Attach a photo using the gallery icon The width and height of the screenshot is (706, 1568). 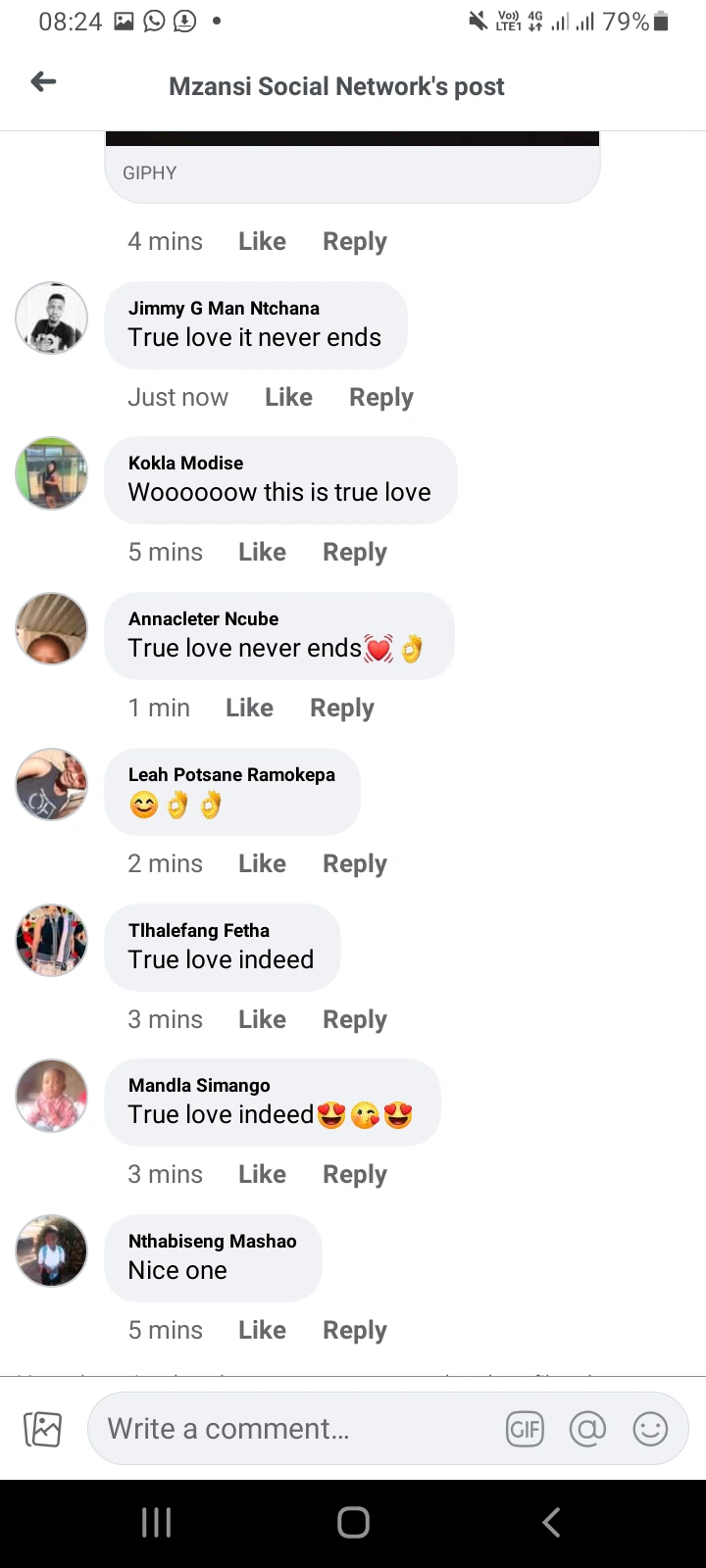coord(42,1429)
